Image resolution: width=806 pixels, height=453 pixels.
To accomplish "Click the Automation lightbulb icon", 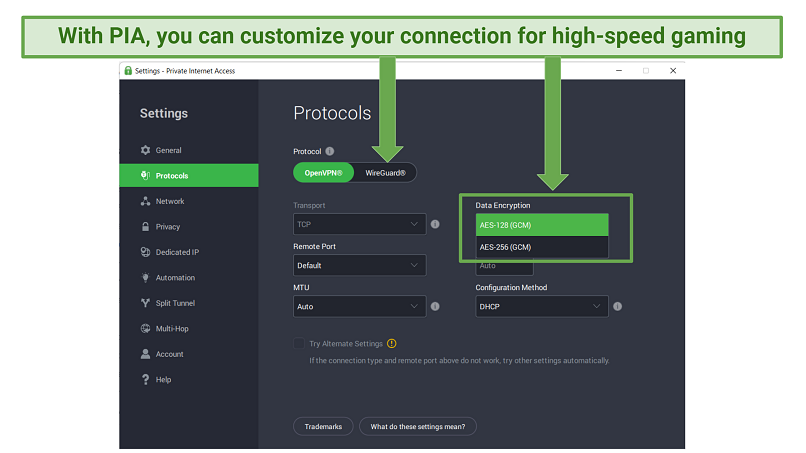I will click(145, 277).
